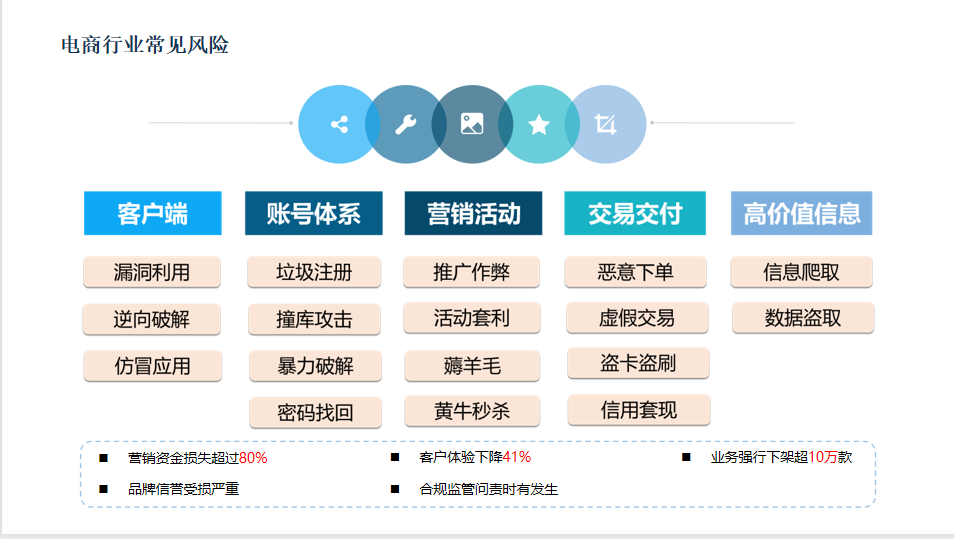The image size is (954, 539).
Task: Click the picture icon circle
Action: (472, 124)
